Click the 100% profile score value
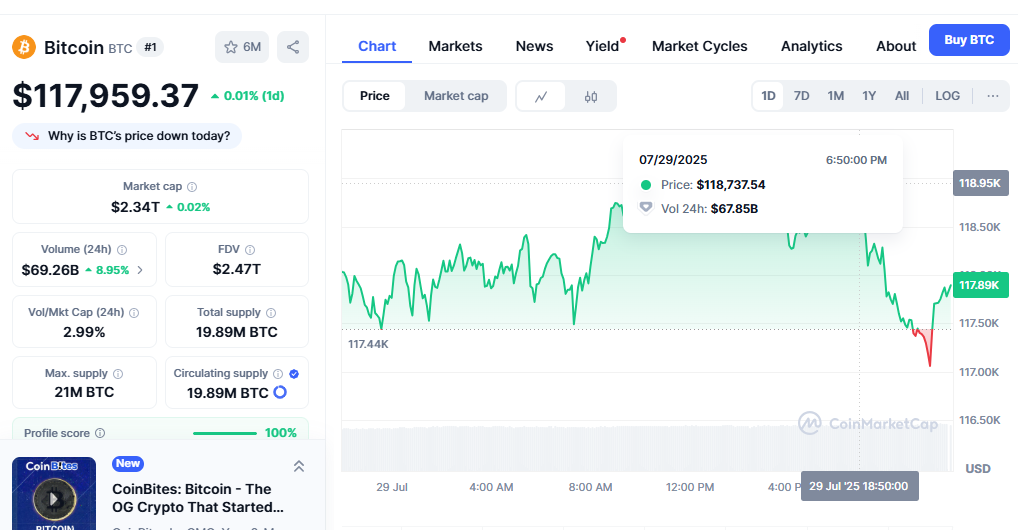The image size is (1018, 530). click(280, 433)
